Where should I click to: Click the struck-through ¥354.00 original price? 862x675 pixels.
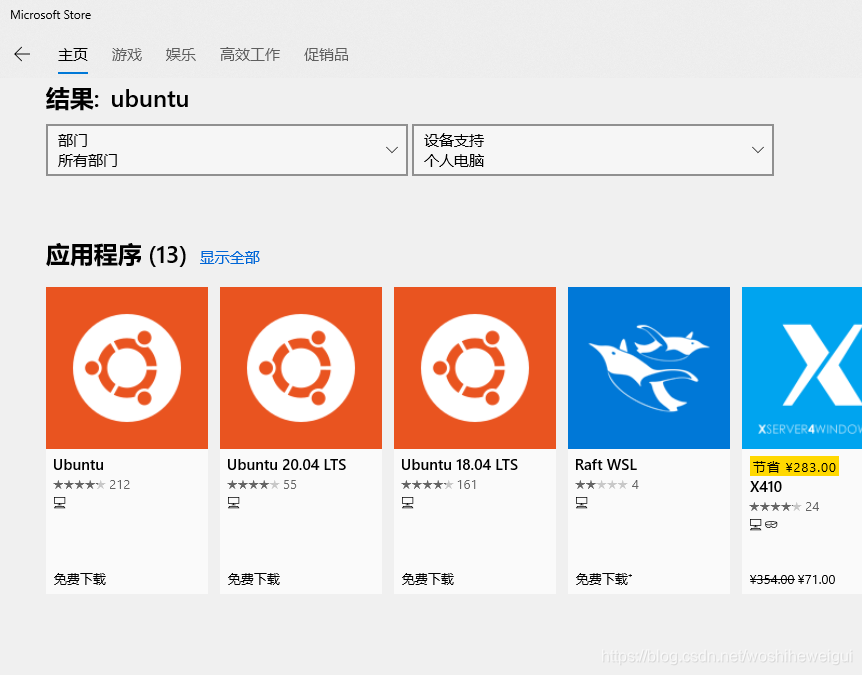(772, 580)
